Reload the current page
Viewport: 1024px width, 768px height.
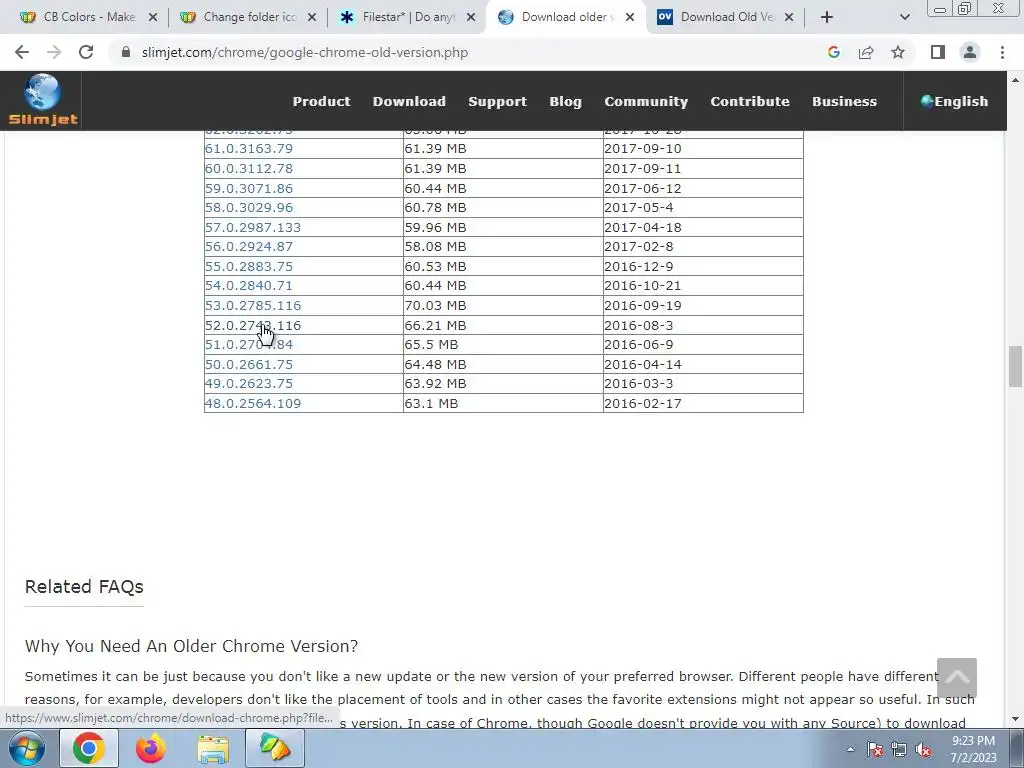(86, 52)
